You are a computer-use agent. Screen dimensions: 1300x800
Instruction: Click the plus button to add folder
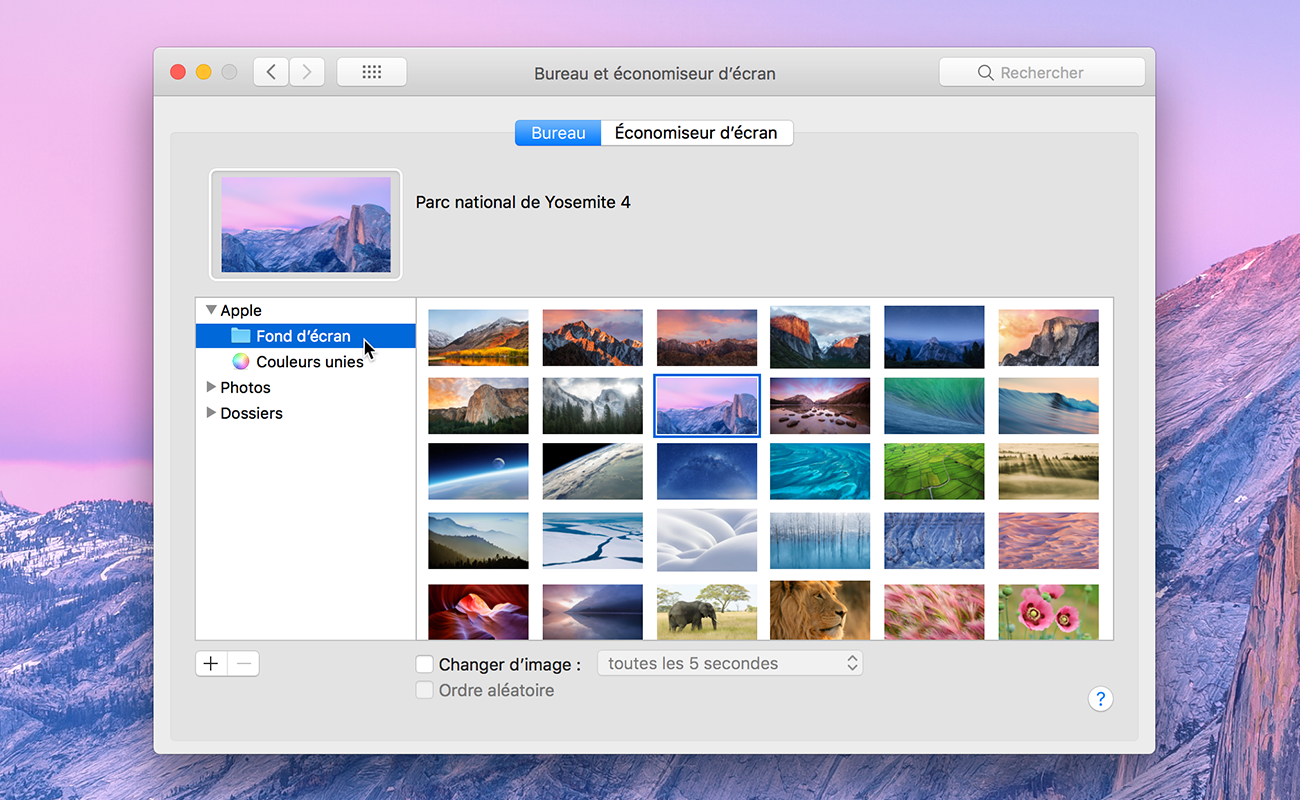[x=211, y=663]
